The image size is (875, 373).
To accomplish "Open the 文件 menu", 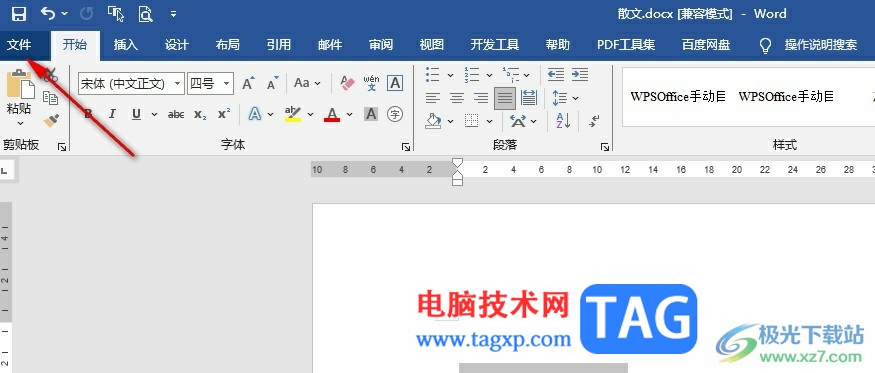I will pos(19,45).
